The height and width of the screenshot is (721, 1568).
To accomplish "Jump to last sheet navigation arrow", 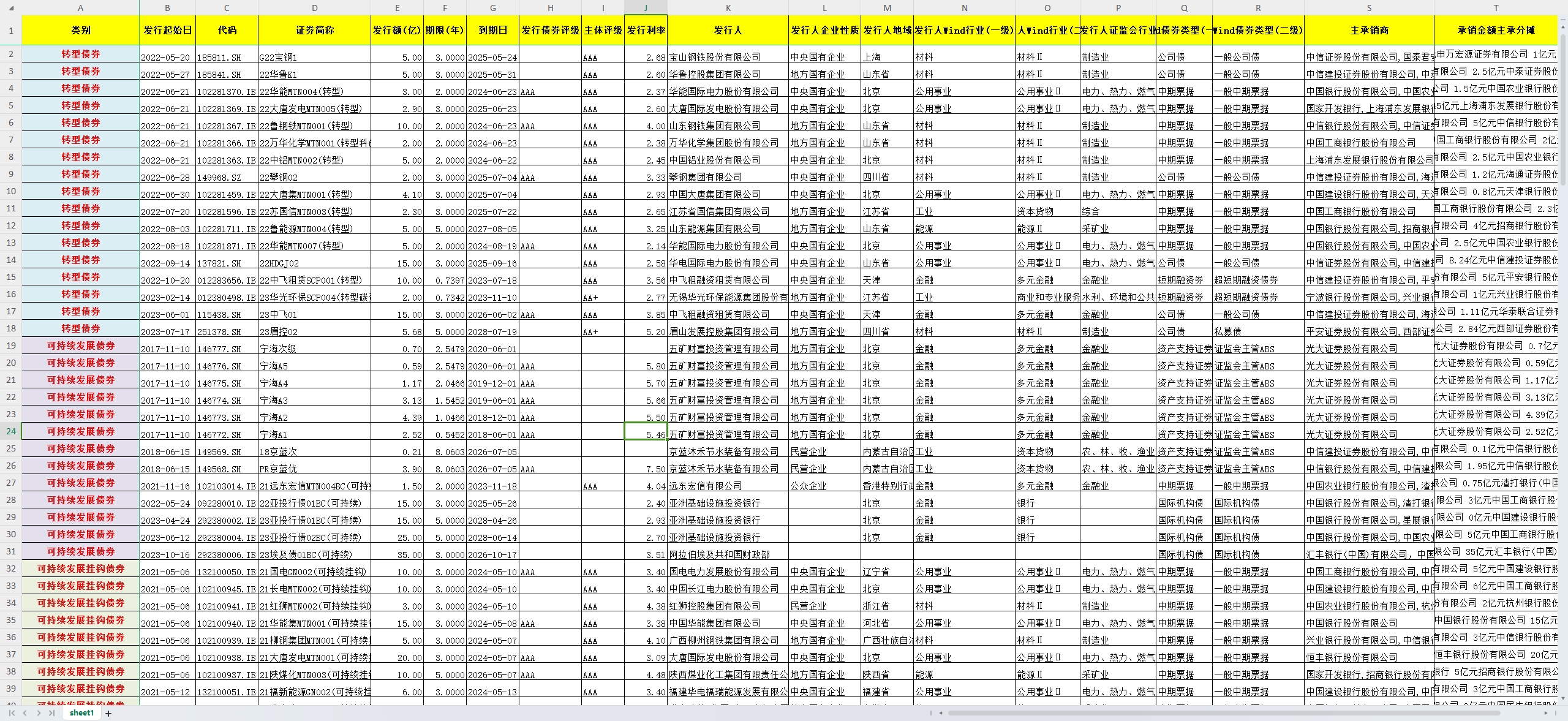I will (52, 713).
